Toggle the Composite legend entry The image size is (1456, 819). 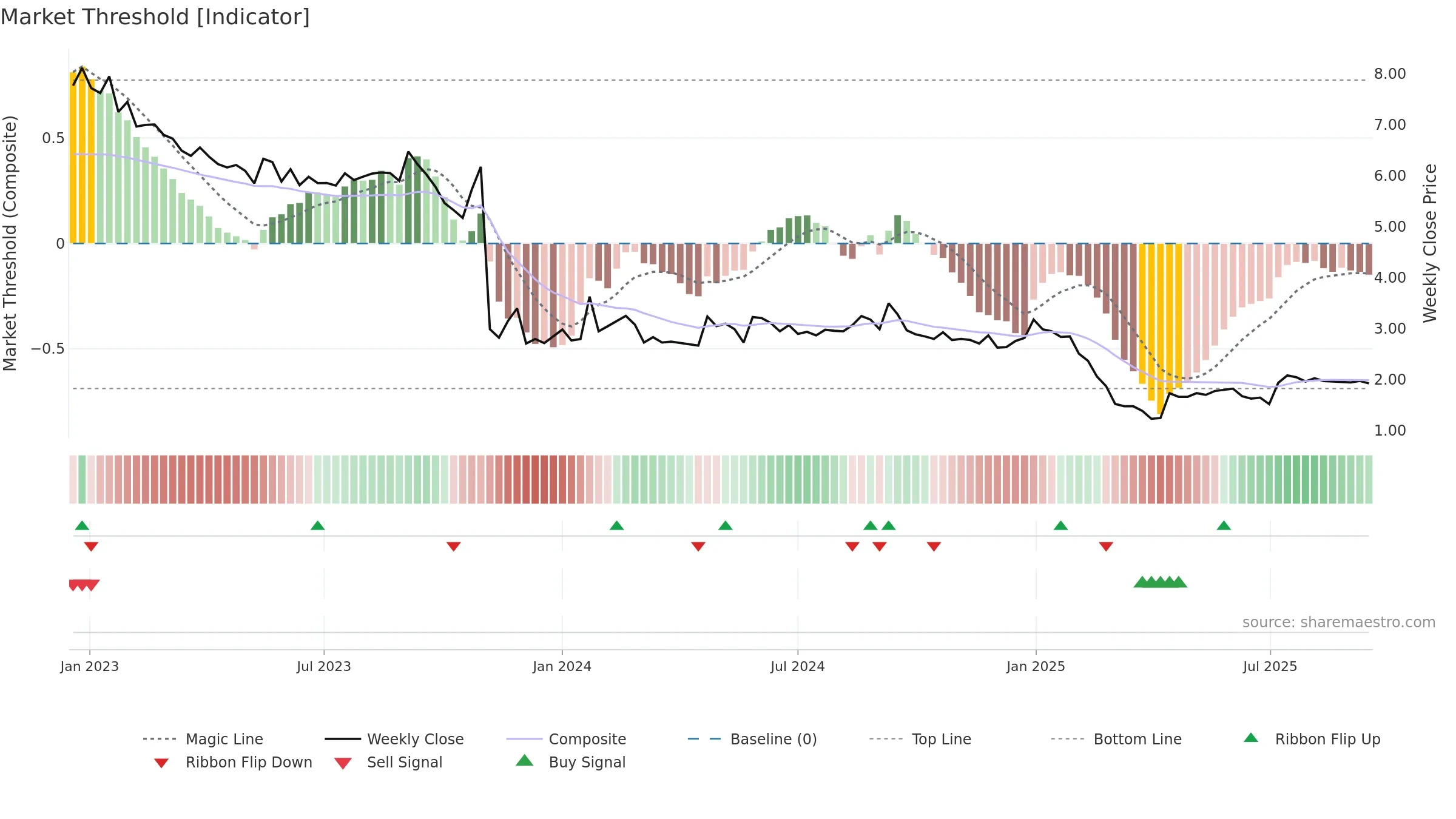click(x=566, y=739)
